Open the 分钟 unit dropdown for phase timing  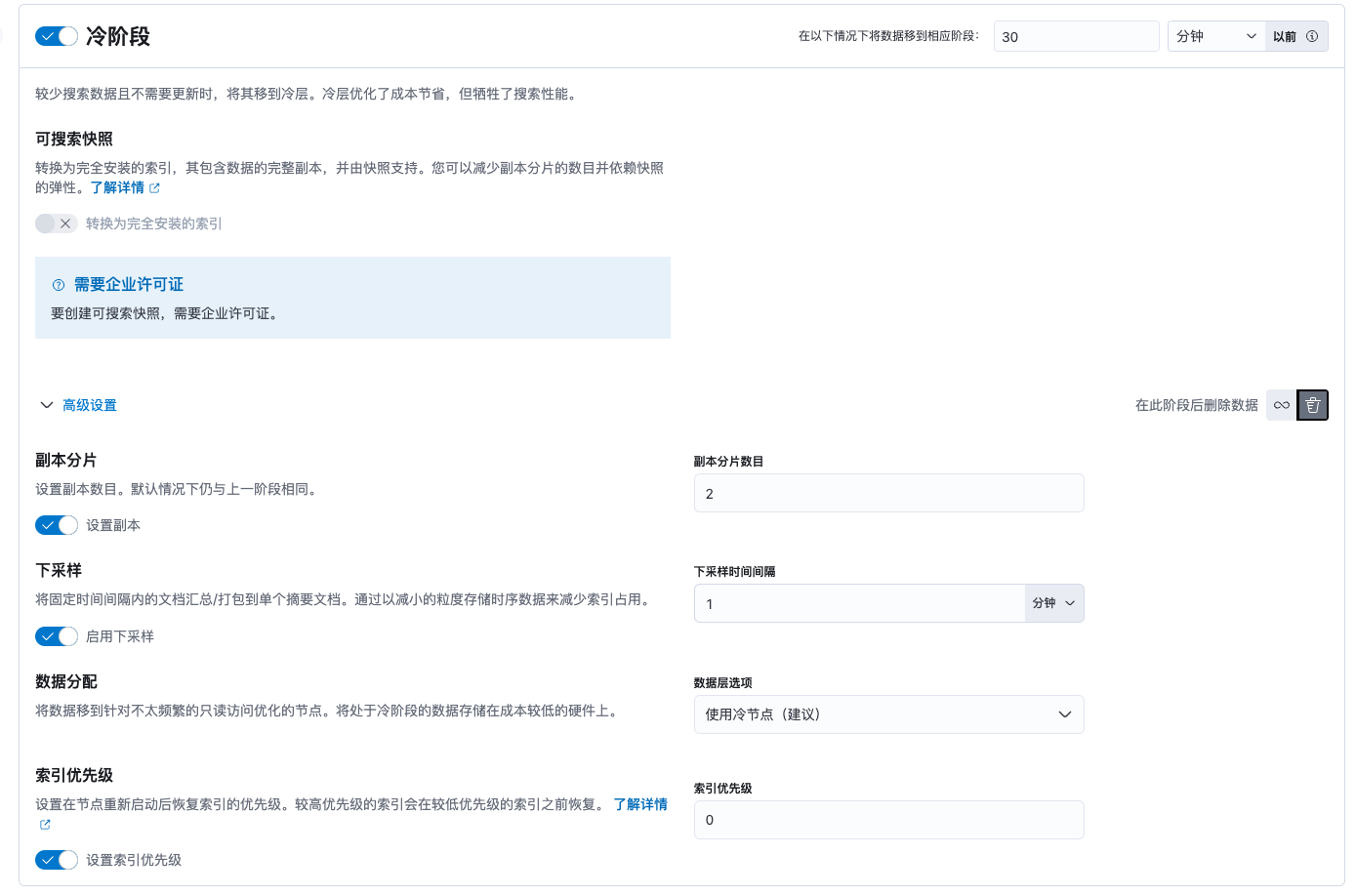pos(1215,36)
